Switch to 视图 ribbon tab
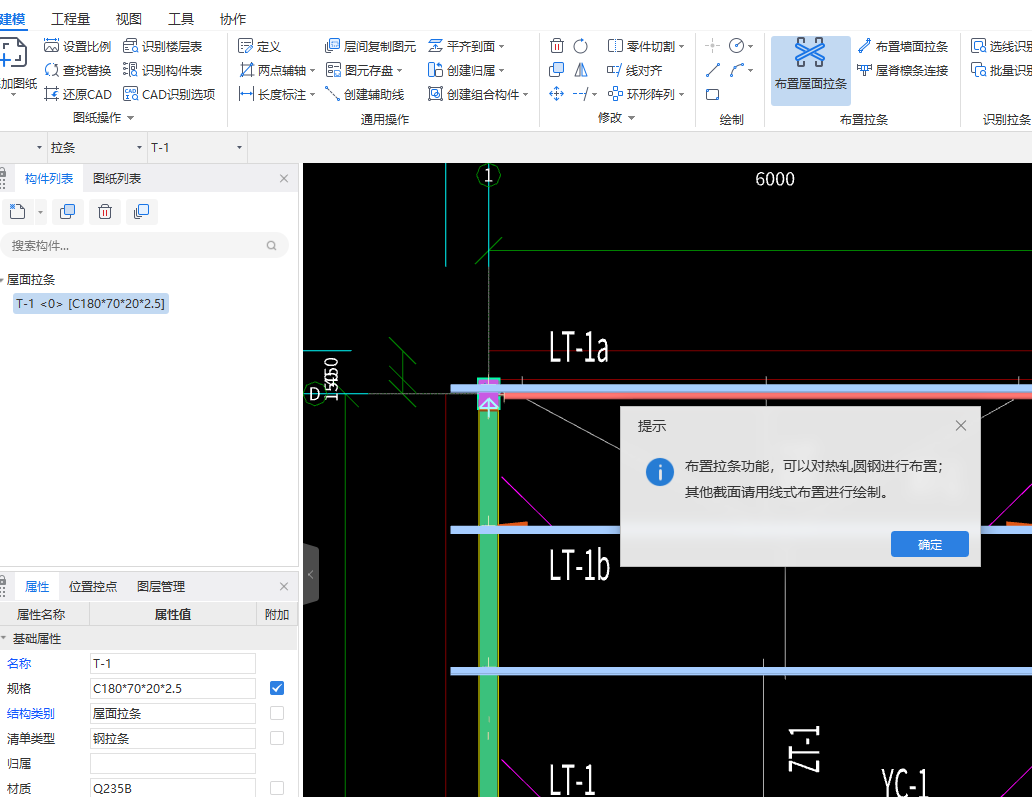 pyautogui.click(x=129, y=19)
